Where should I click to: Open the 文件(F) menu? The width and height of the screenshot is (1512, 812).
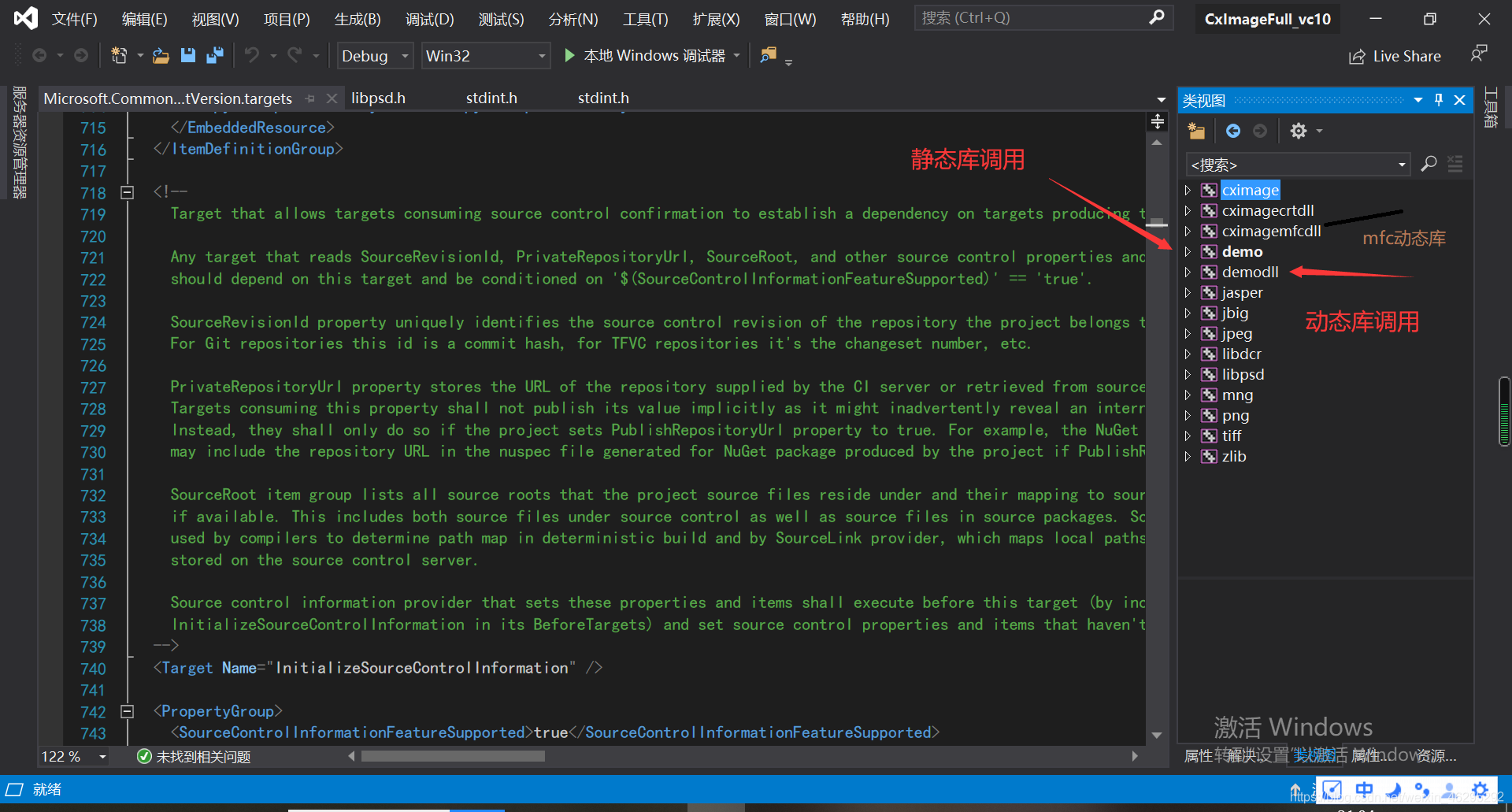[x=74, y=19]
